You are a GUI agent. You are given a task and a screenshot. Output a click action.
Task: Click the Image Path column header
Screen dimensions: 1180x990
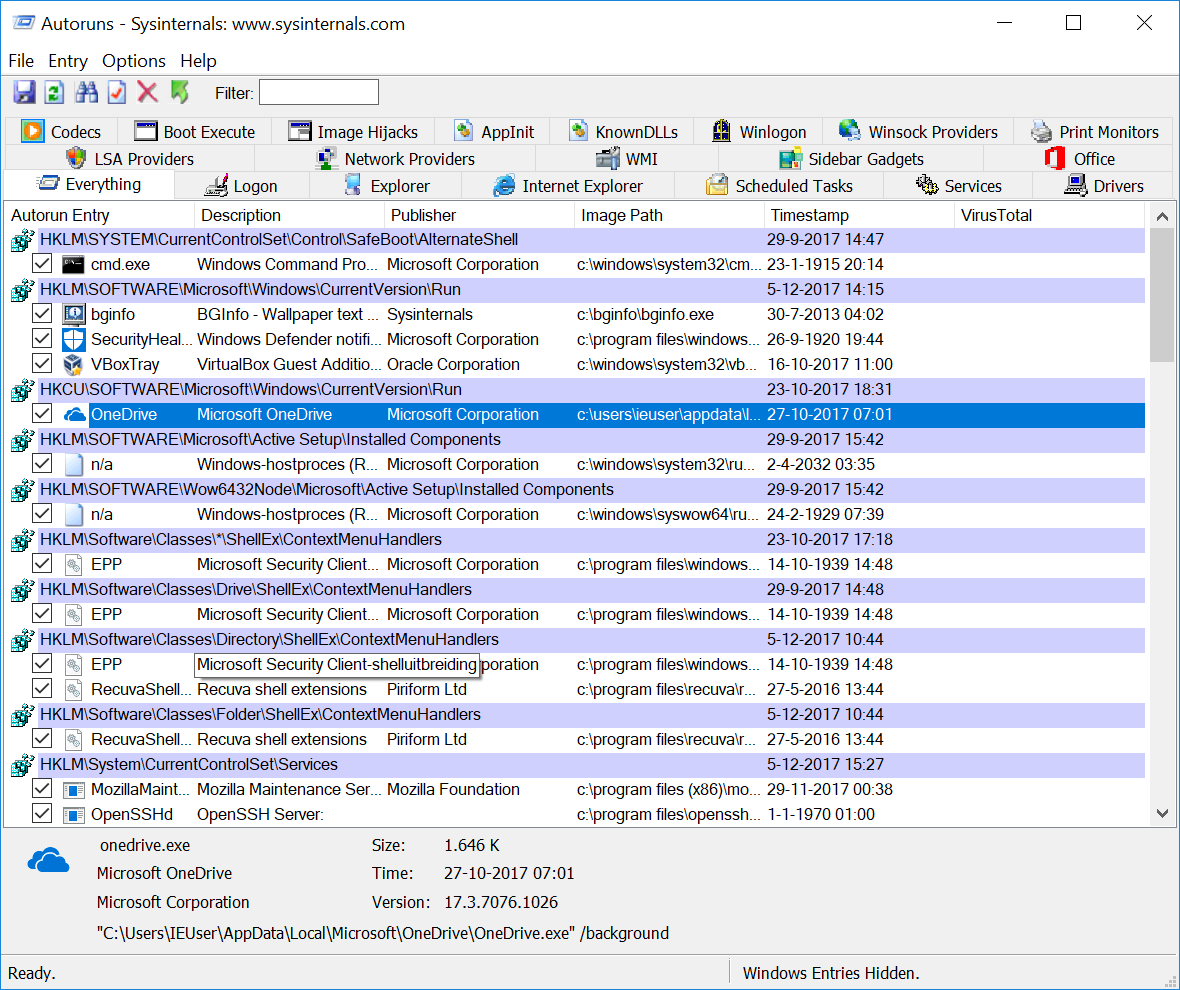tap(670, 215)
